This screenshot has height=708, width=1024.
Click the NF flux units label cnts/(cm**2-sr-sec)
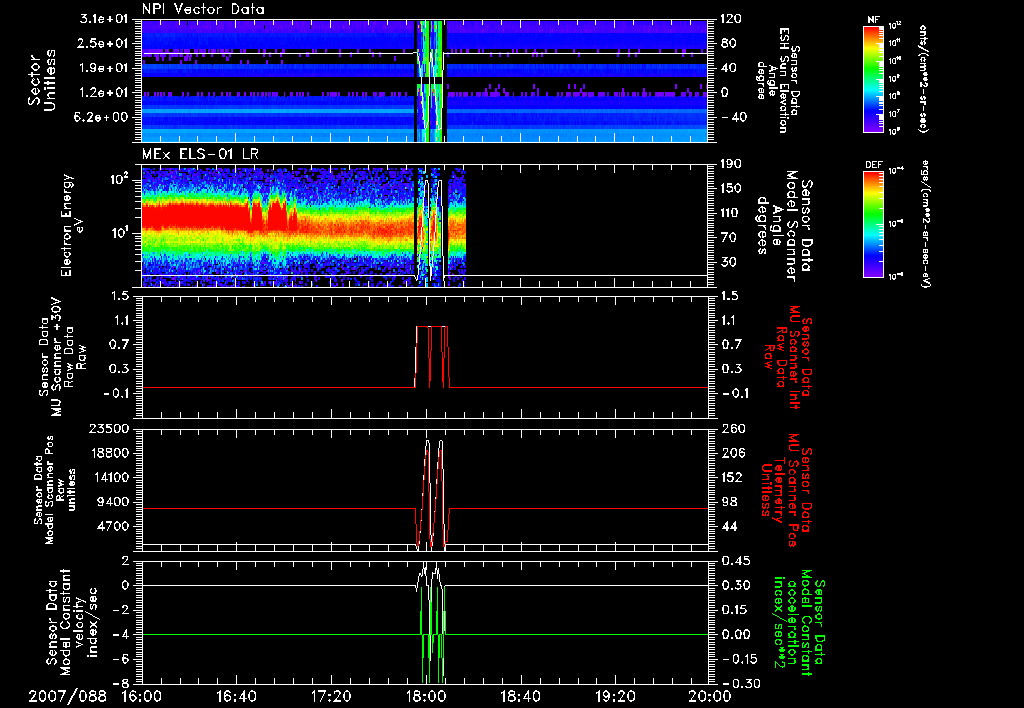pos(923,79)
